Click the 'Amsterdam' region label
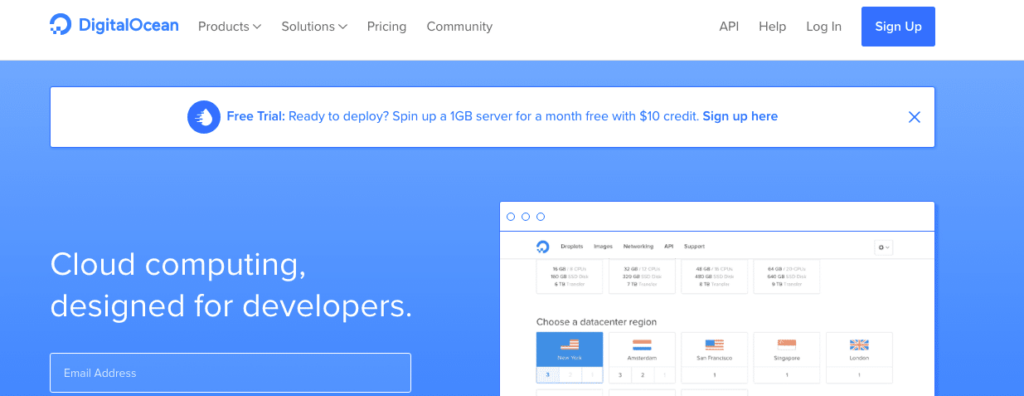 pyautogui.click(x=642, y=359)
